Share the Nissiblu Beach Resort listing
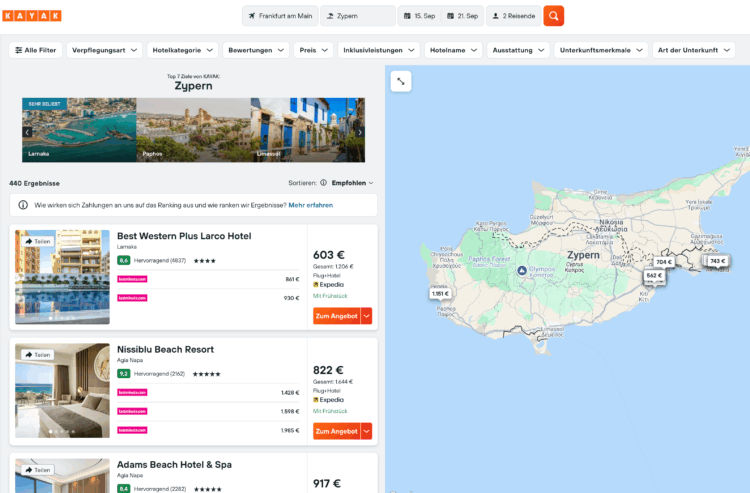 (35, 354)
